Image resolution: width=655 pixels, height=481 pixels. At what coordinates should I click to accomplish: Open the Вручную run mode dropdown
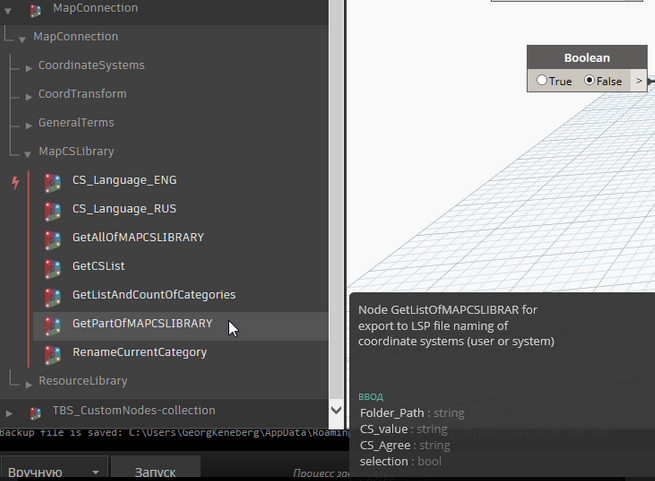[x=54, y=472]
